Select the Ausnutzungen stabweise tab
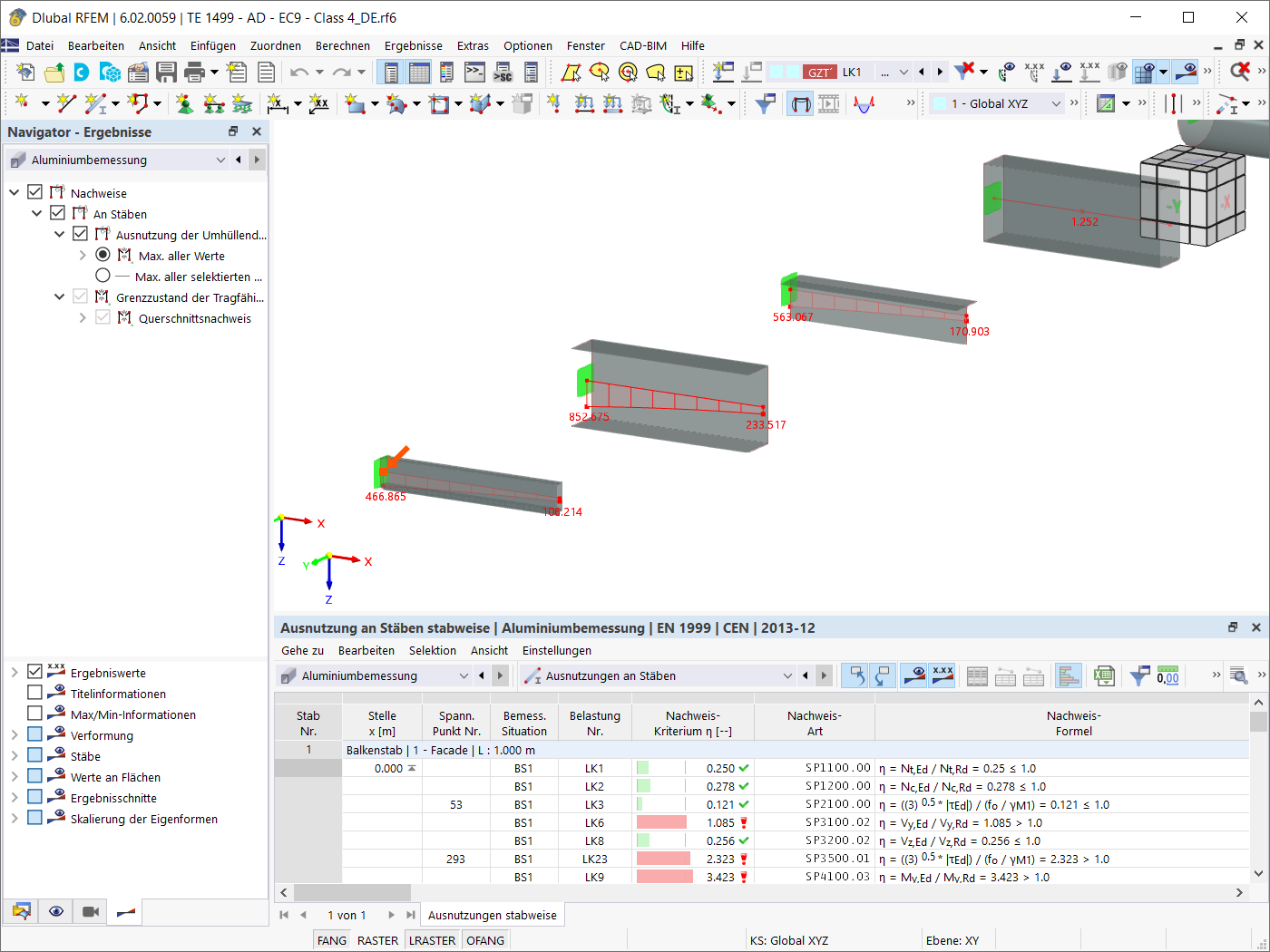 (x=493, y=915)
